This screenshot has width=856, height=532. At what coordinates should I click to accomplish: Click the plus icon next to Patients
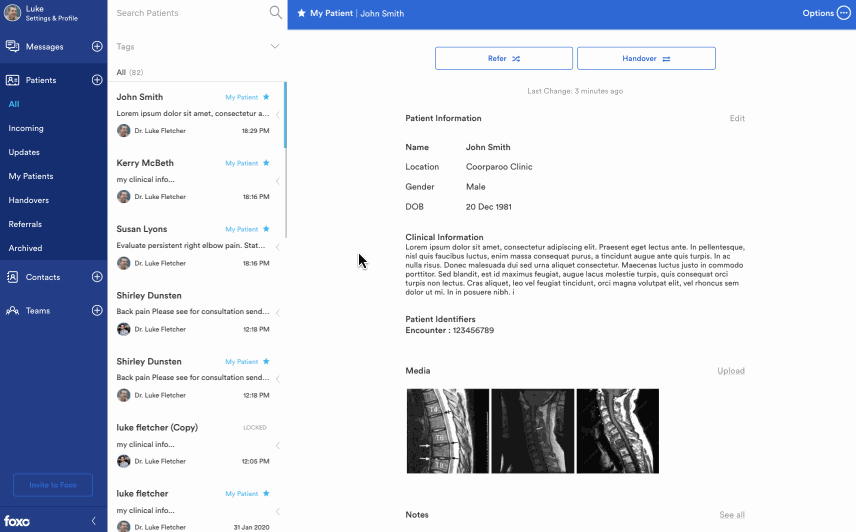pyautogui.click(x=97, y=80)
